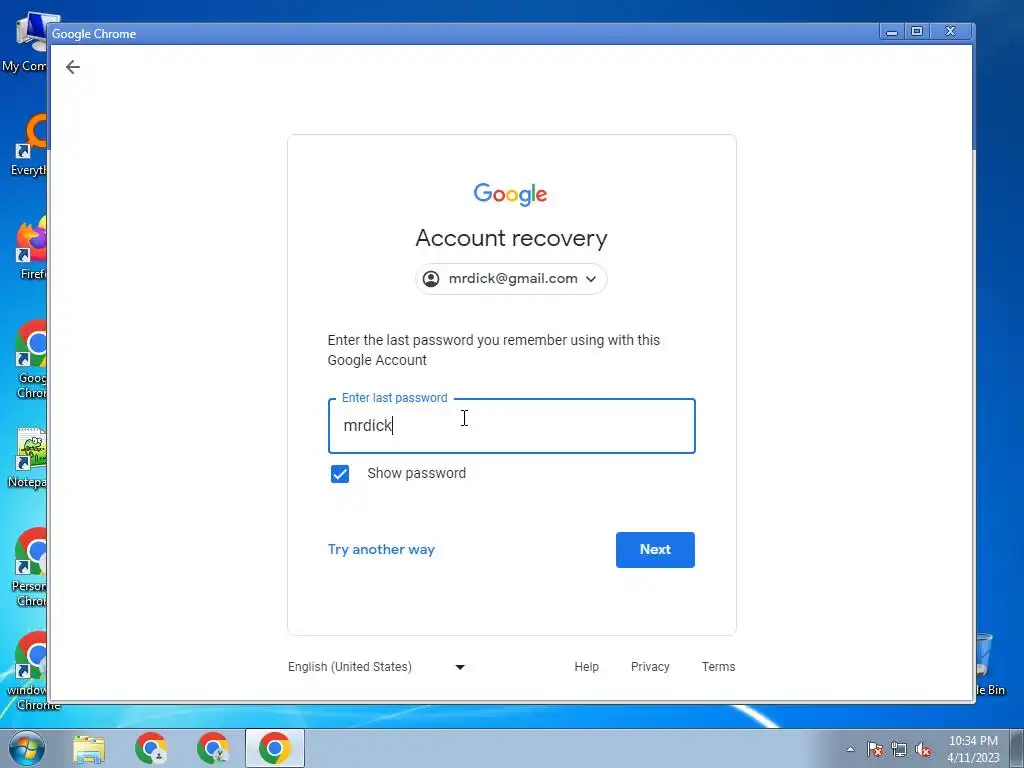The height and width of the screenshot is (768, 1024).
Task: Click the network tray icon
Action: [x=899, y=749]
